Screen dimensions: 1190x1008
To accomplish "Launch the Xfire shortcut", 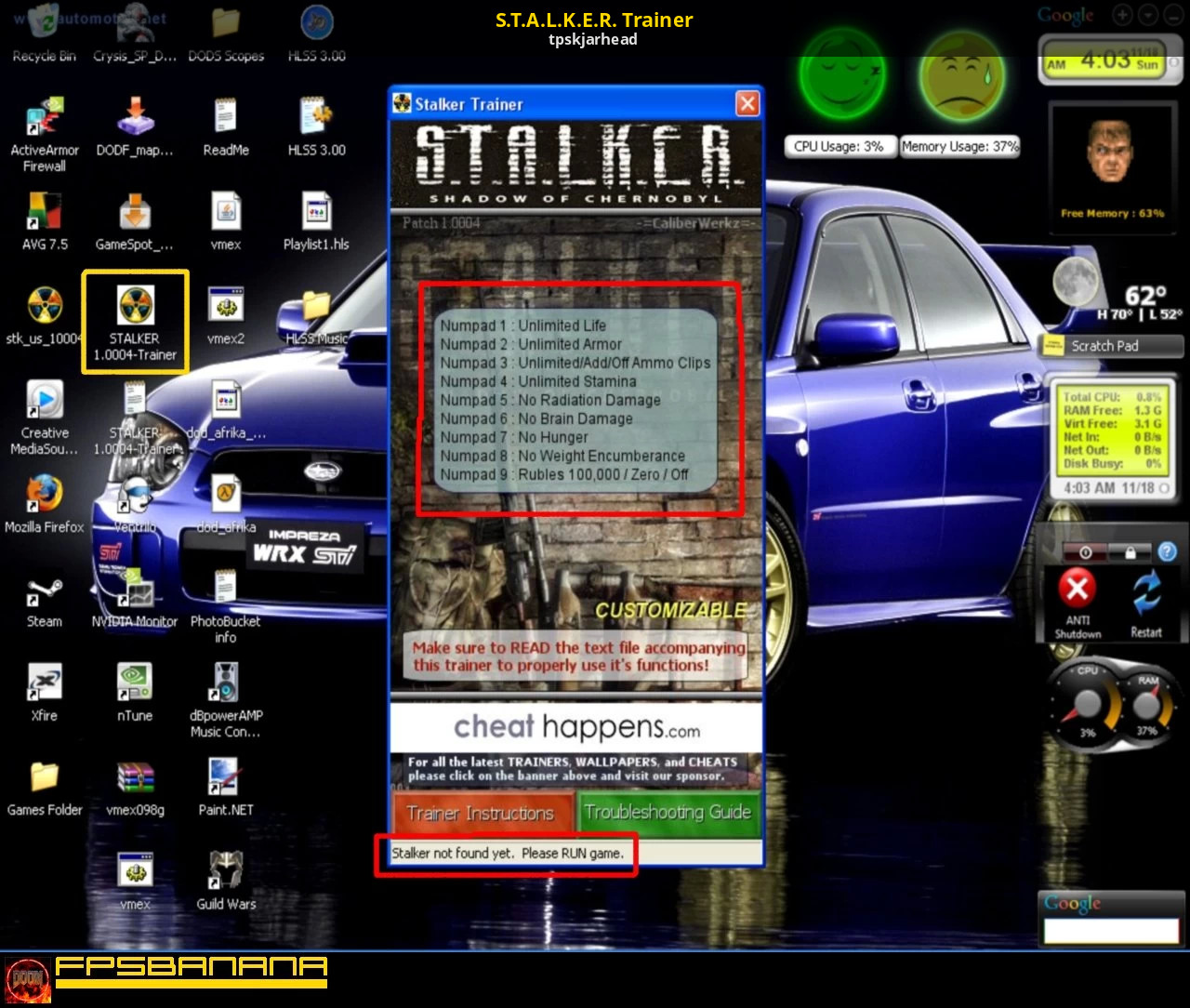I will (x=44, y=694).
